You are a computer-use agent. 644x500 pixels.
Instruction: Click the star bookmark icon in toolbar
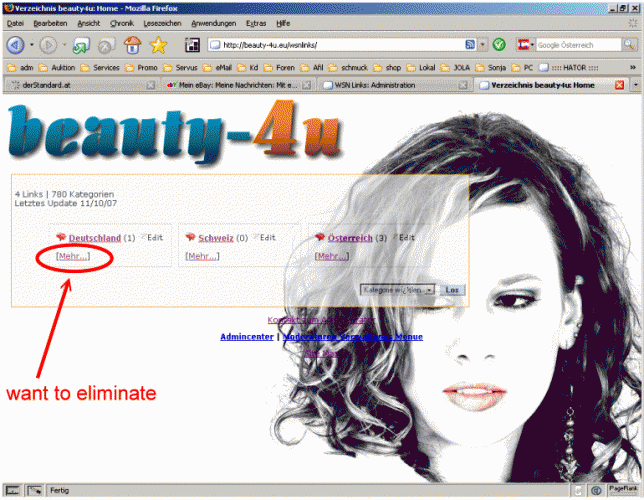click(x=158, y=45)
